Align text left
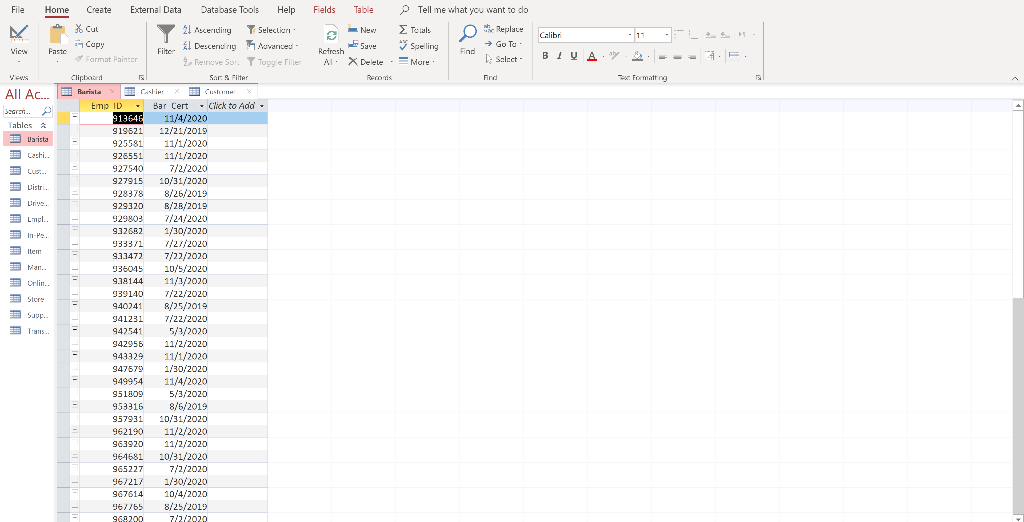Screen dimensions: 1024x522 point(662,57)
